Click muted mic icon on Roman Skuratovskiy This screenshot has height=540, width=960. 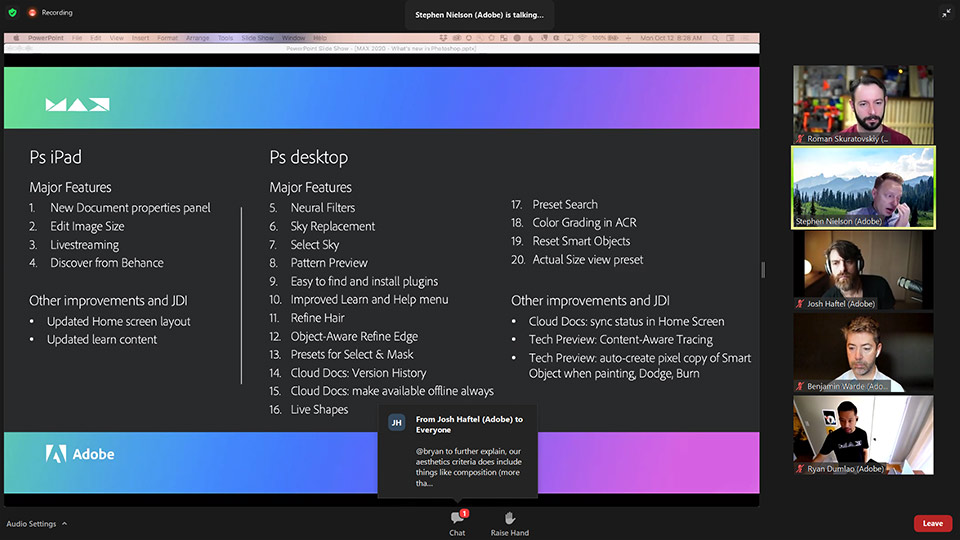[x=800, y=138]
